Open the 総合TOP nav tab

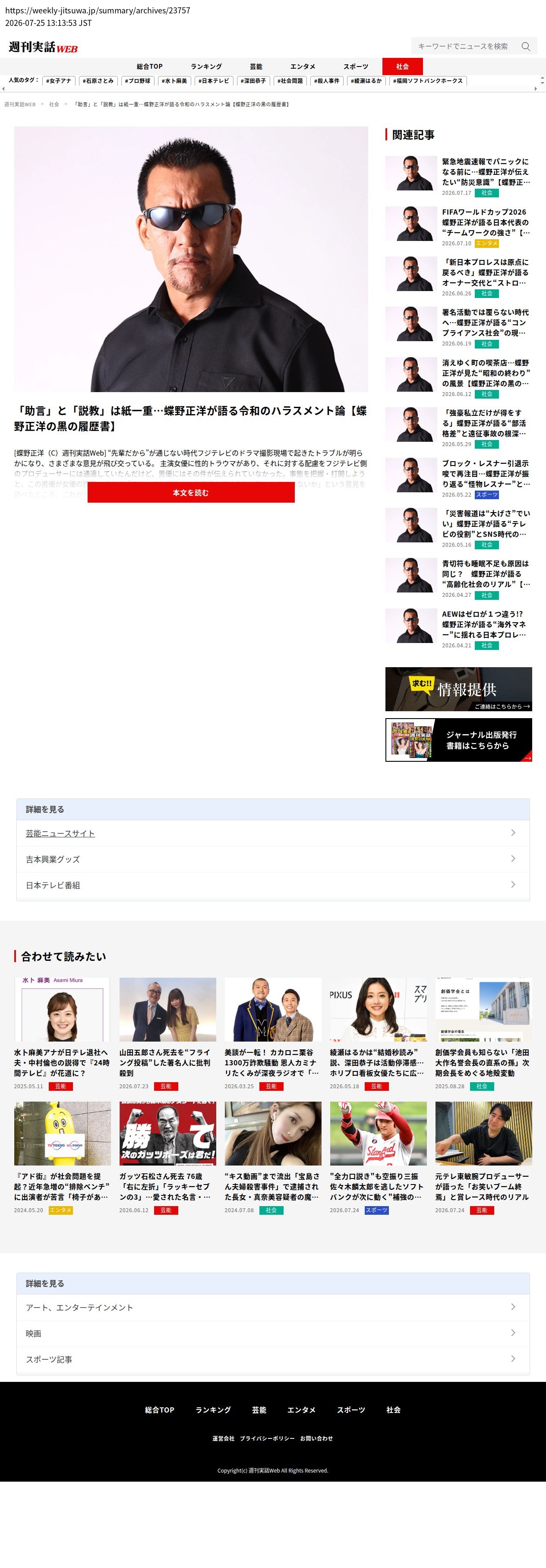pos(149,67)
